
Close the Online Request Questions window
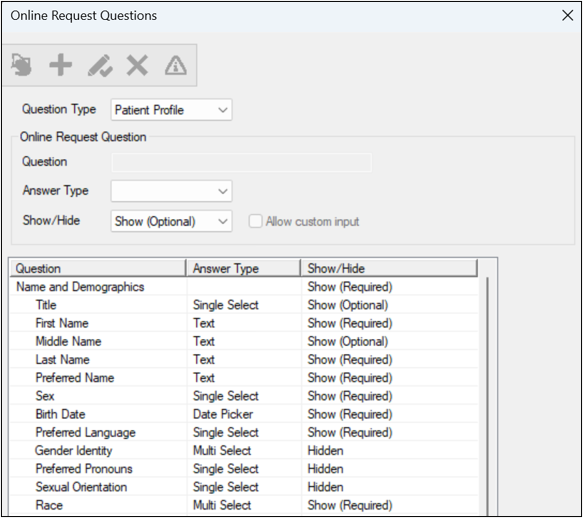pos(567,16)
